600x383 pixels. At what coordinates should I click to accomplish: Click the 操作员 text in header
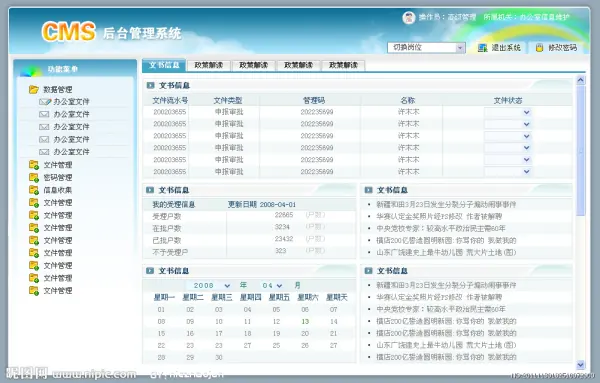(447, 17)
